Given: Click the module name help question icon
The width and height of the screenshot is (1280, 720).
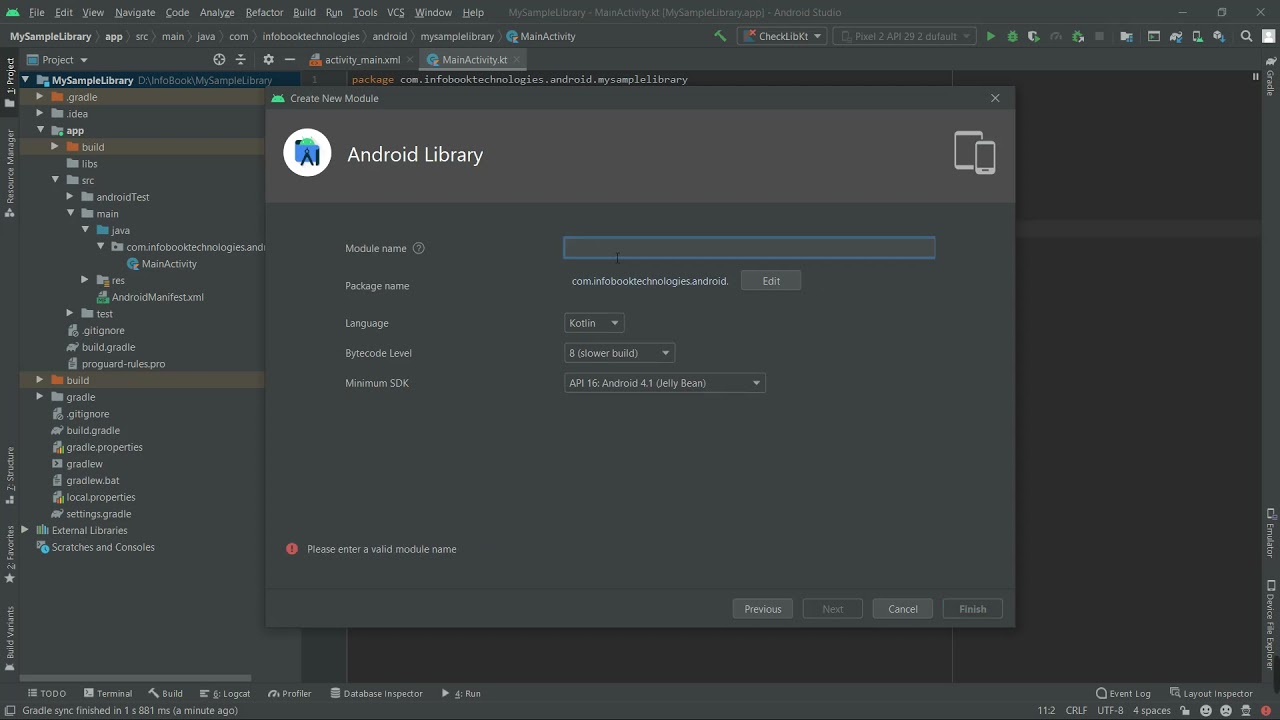Looking at the screenshot, I should (419, 248).
